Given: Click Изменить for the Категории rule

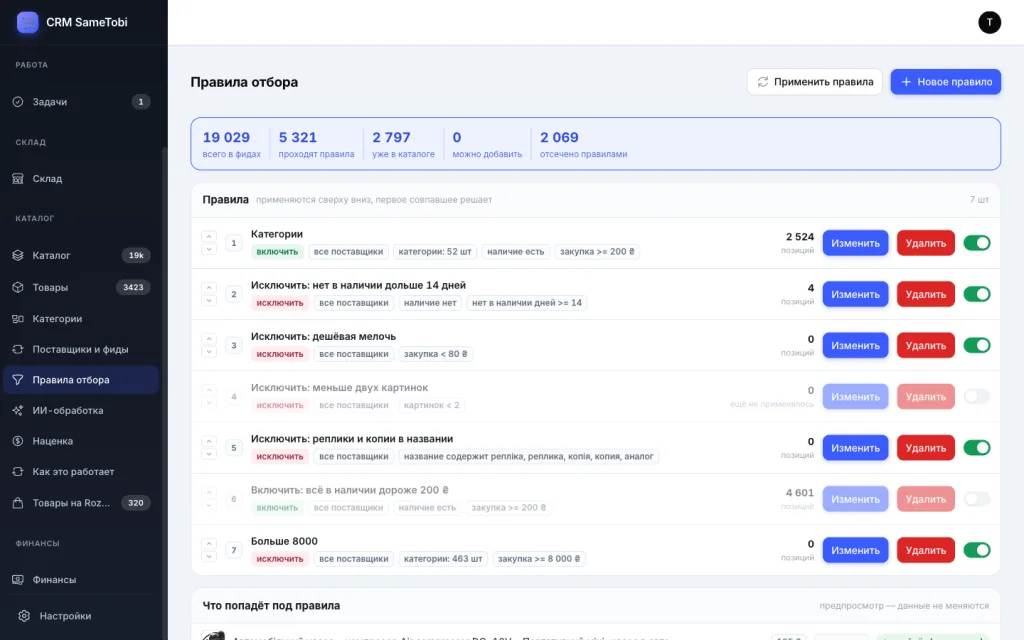Looking at the screenshot, I should [x=856, y=243].
